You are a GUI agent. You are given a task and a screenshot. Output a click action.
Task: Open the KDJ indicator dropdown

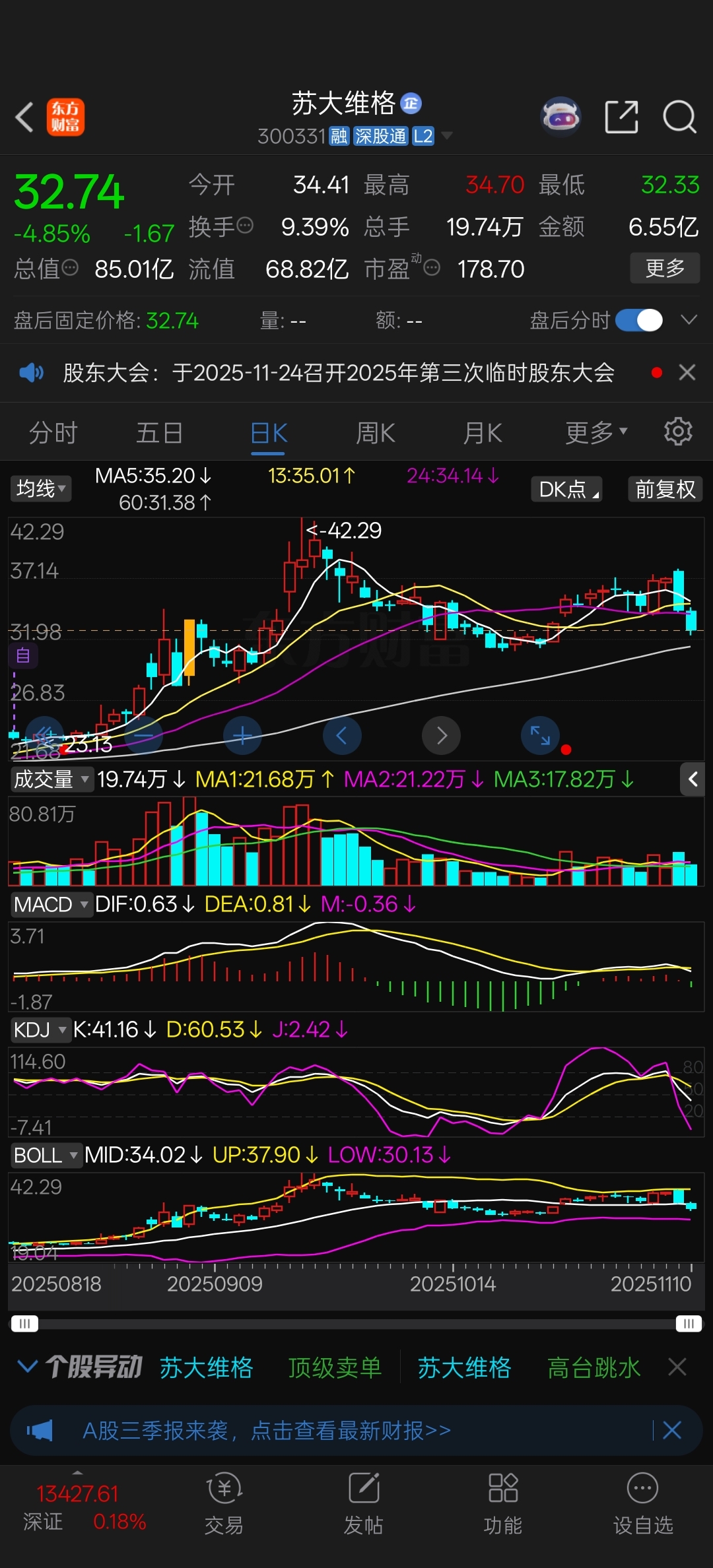tap(40, 1029)
